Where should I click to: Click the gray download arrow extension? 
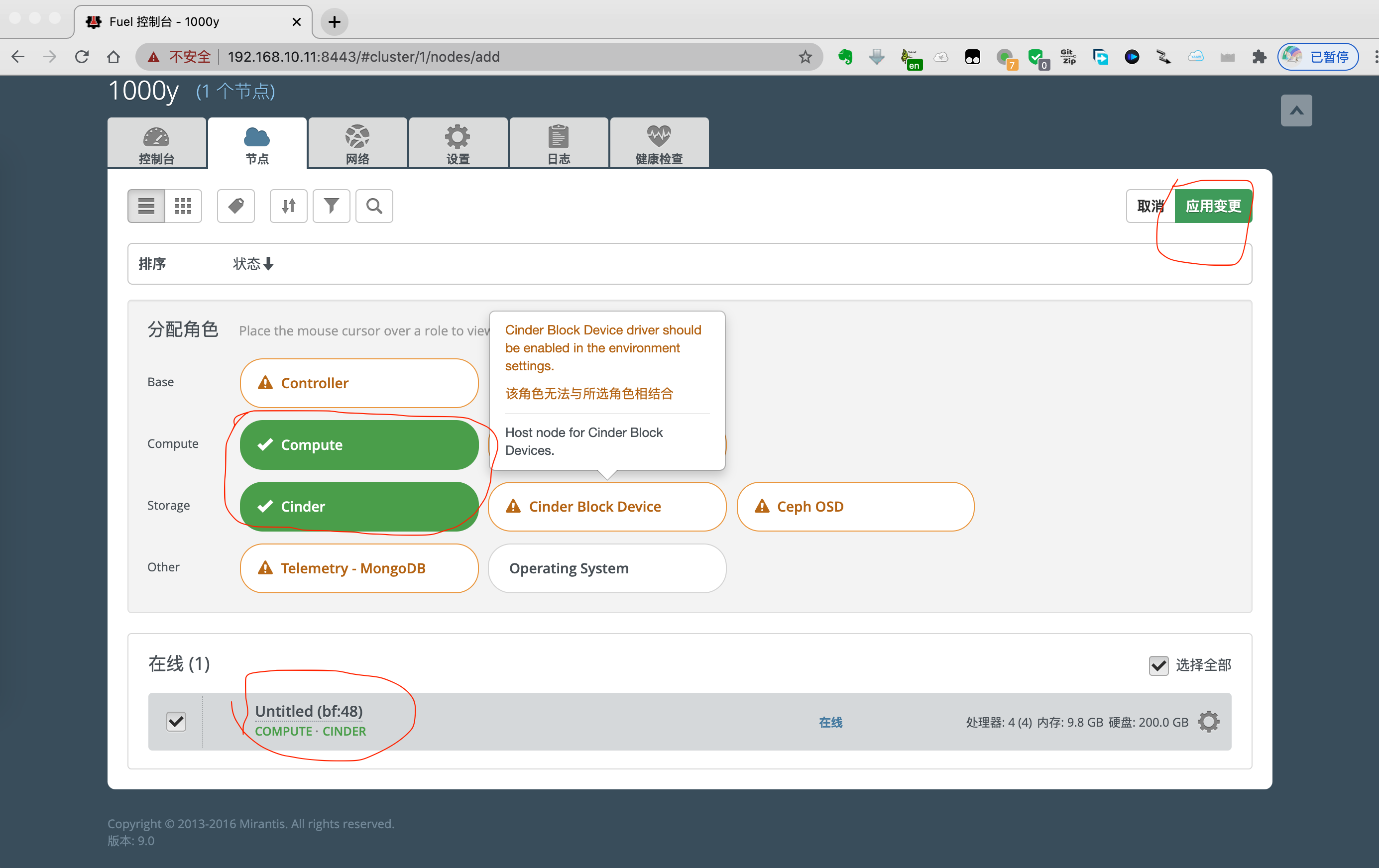click(x=877, y=57)
